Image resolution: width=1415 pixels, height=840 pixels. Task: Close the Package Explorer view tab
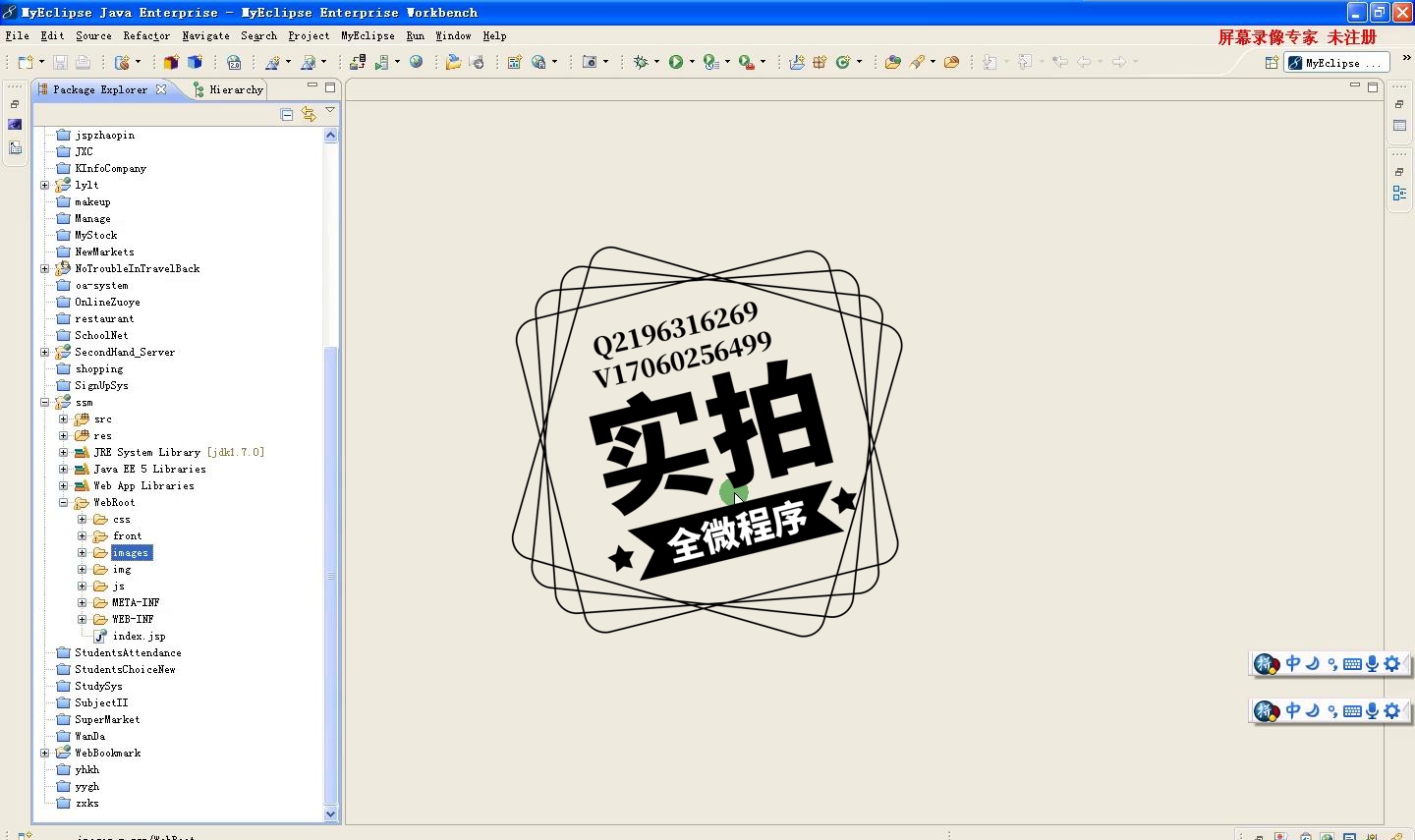161,88
